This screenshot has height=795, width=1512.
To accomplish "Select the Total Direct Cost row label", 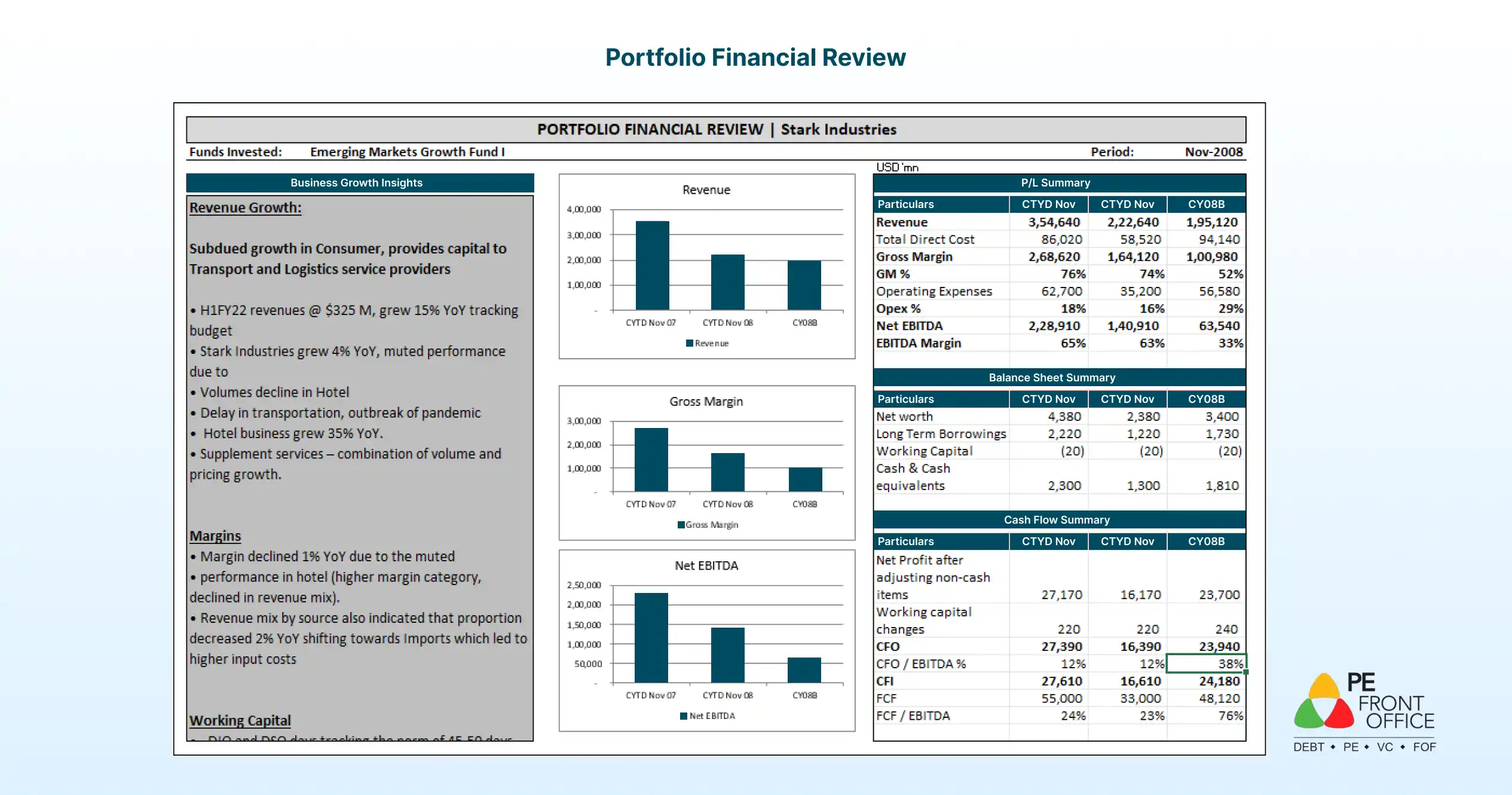I will coord(925,240).
